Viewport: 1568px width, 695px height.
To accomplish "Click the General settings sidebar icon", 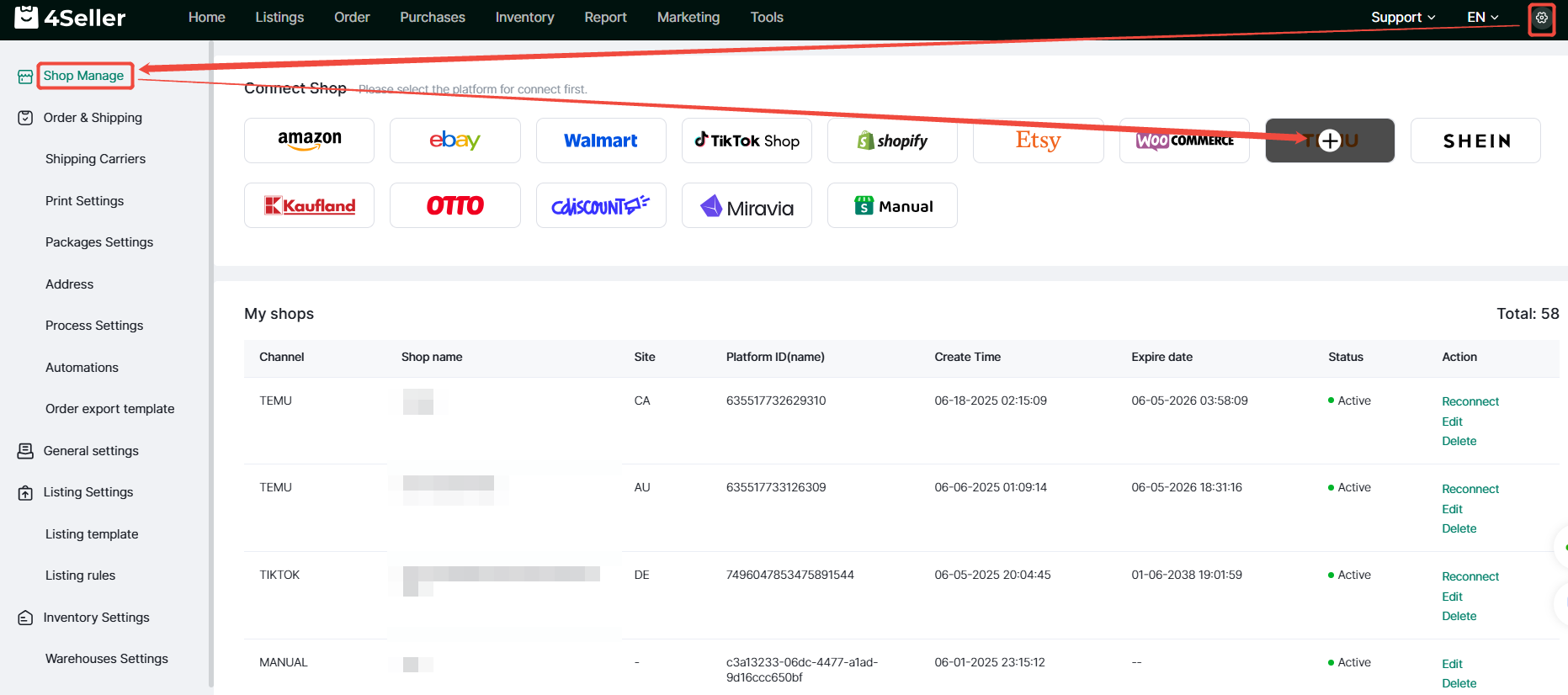I will point(25,451).
